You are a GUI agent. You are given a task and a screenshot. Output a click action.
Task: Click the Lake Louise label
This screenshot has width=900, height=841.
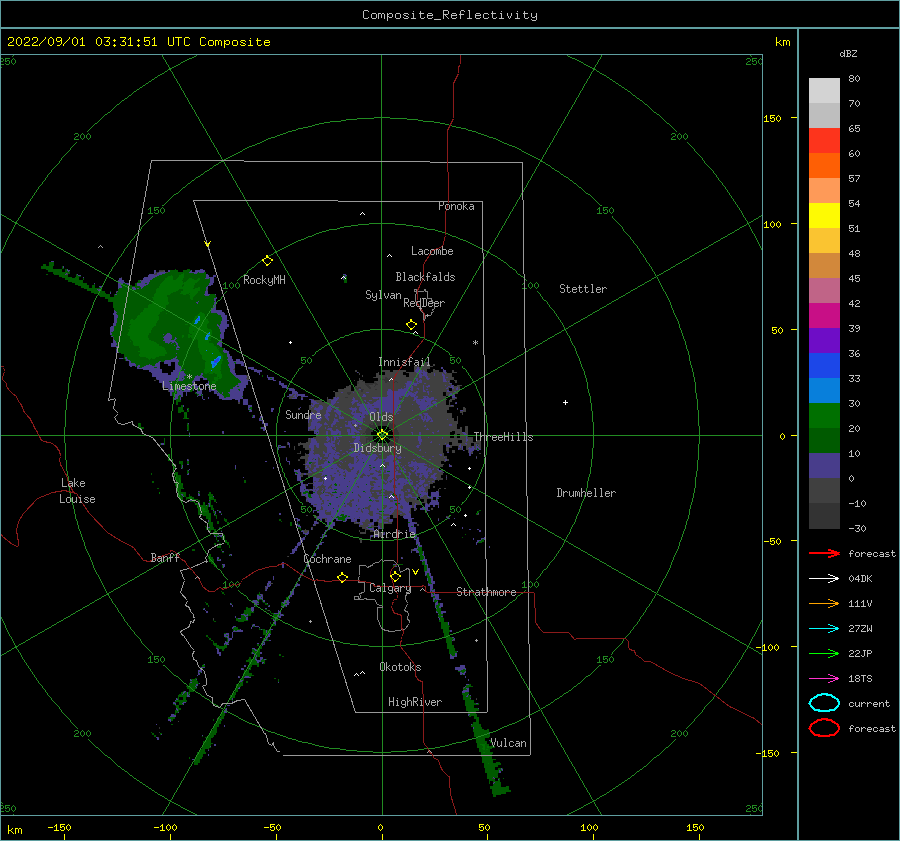pyautogui.click(x=77, y=491)
